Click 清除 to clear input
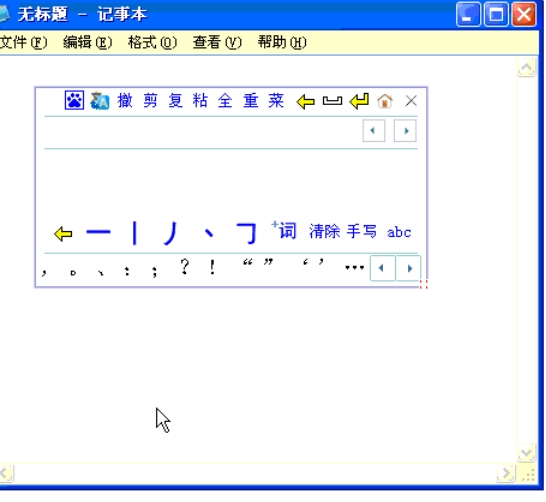This screenshot has width=546, height=502. pyautogui.click(x=325, y=232)
